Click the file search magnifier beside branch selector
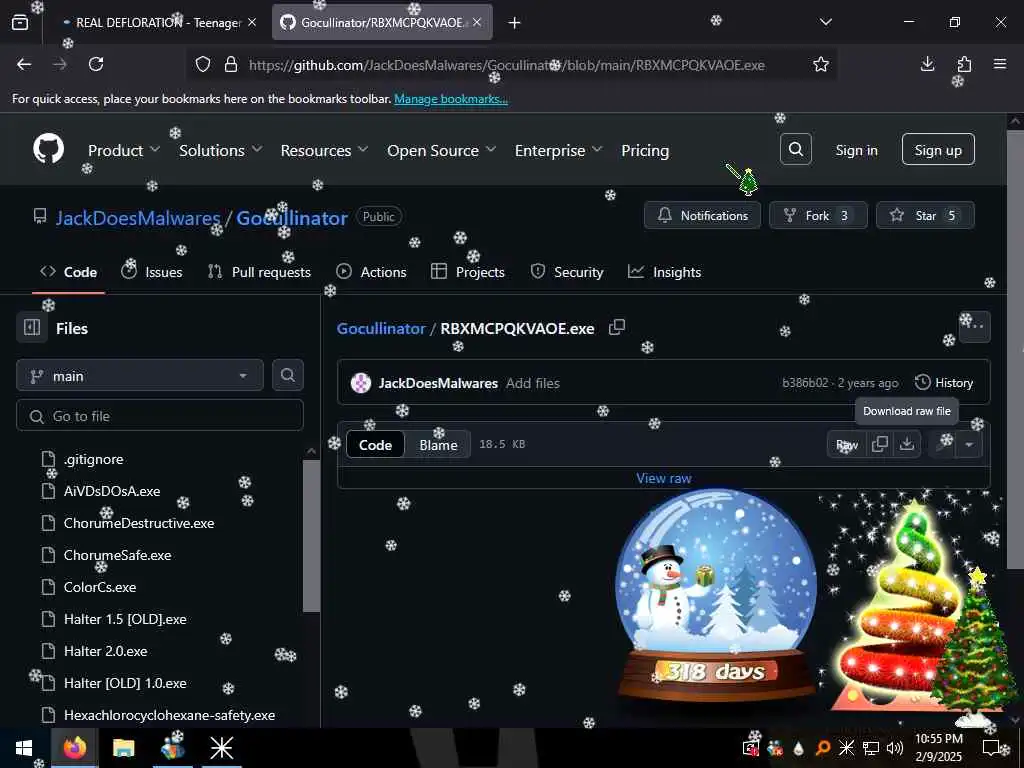1024x768 pixels. point(288,375)
